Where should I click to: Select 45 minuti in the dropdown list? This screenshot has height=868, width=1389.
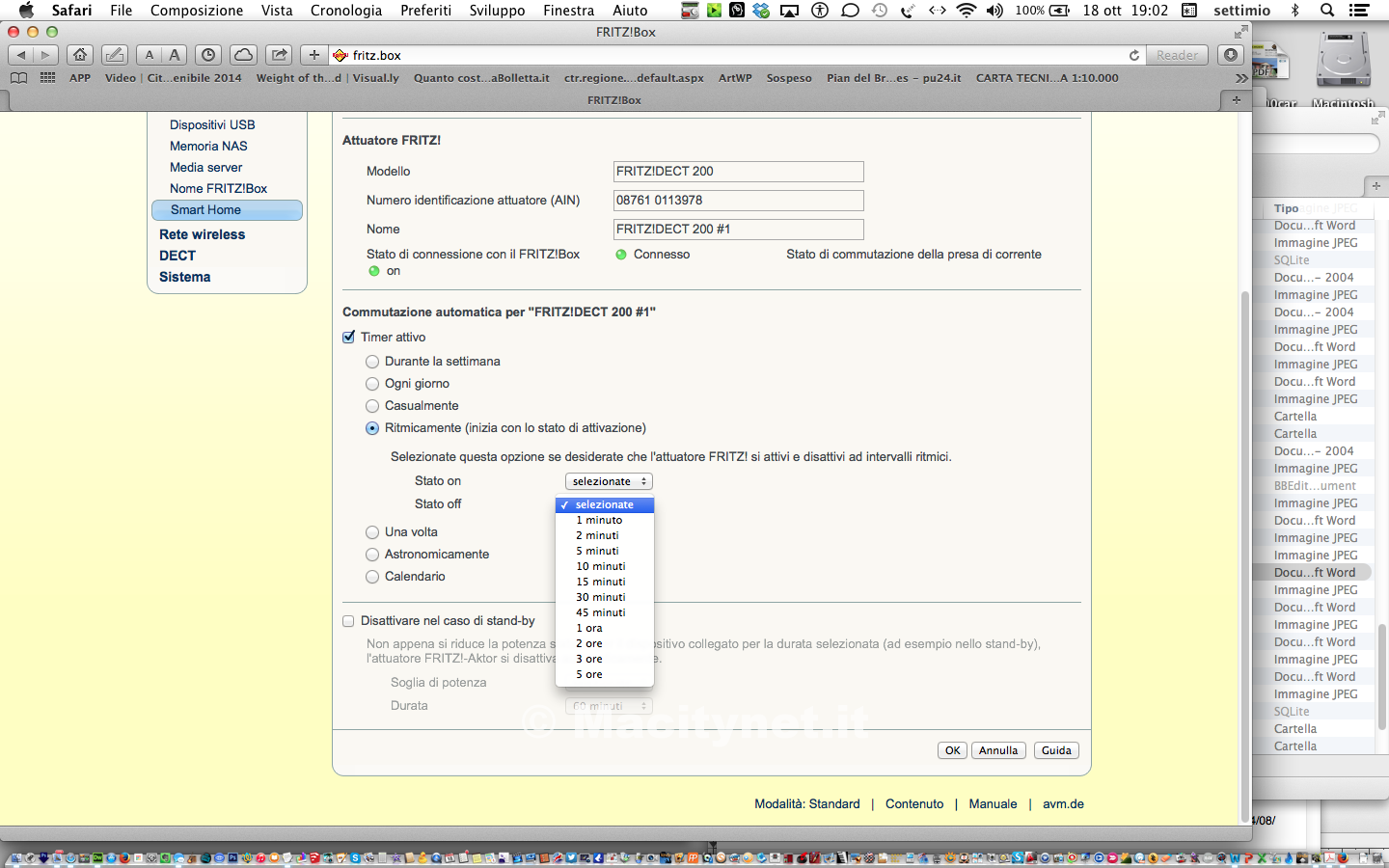[x=605, y=612]
